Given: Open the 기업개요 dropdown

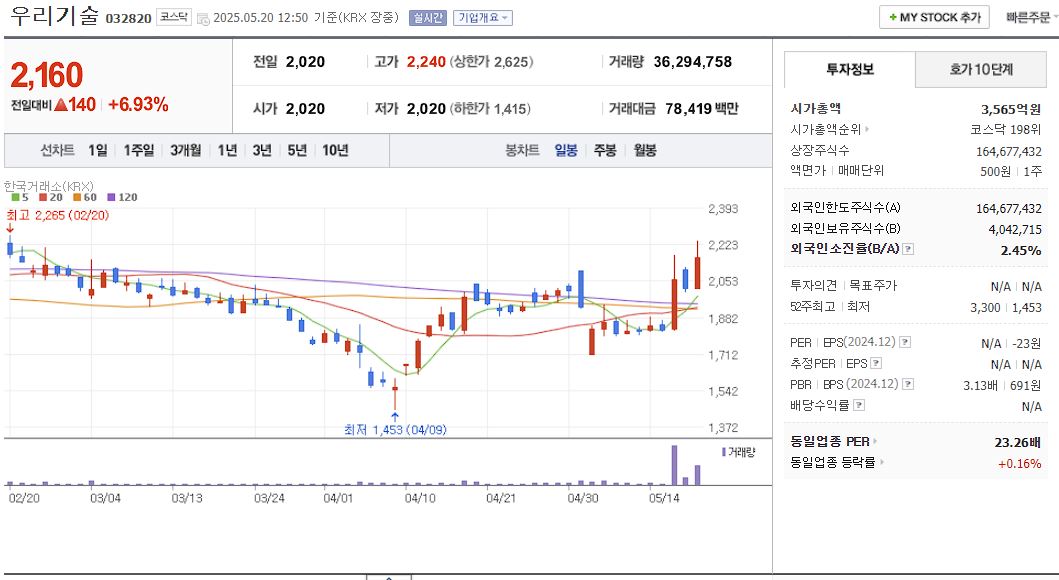Looking at the screenshot, I should click(483, 18).
